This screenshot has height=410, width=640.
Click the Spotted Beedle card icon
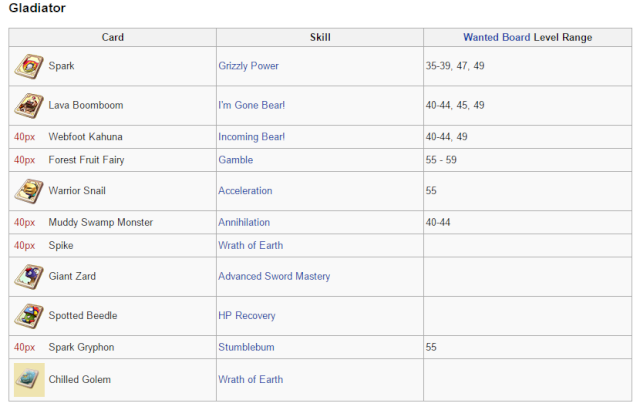pos(29,316)
